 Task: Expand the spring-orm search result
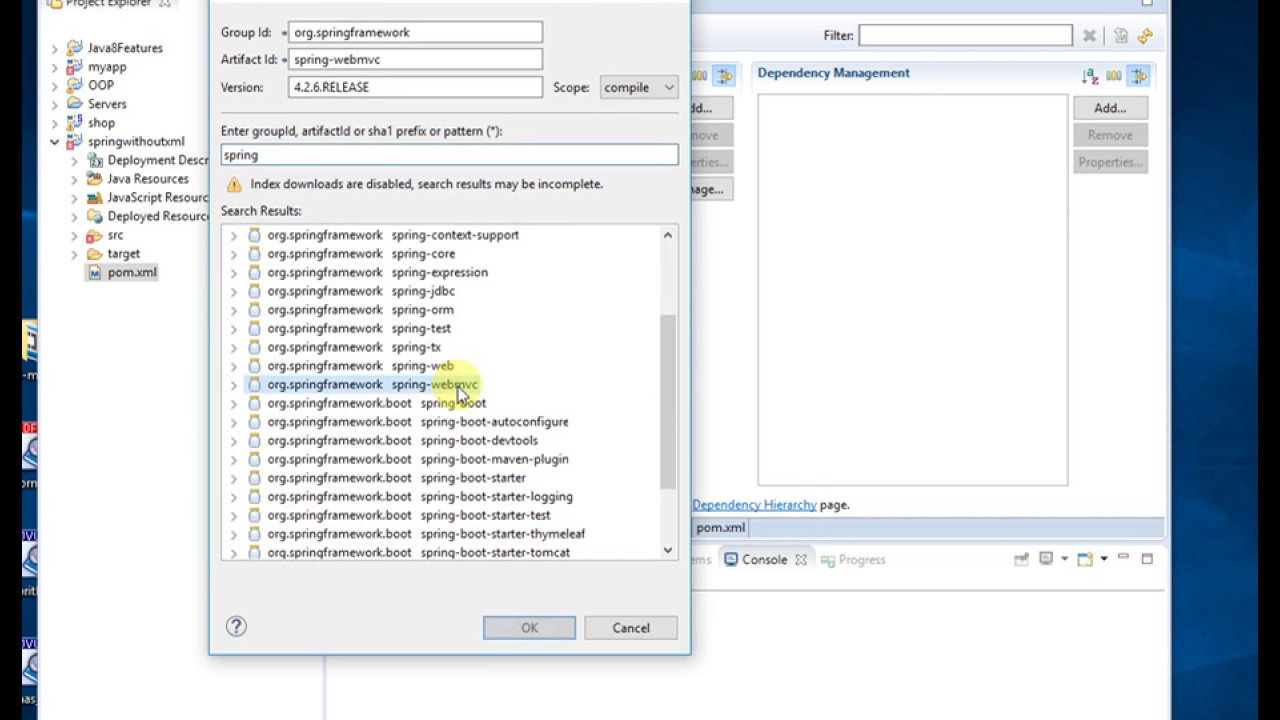[x=234, y=310]
